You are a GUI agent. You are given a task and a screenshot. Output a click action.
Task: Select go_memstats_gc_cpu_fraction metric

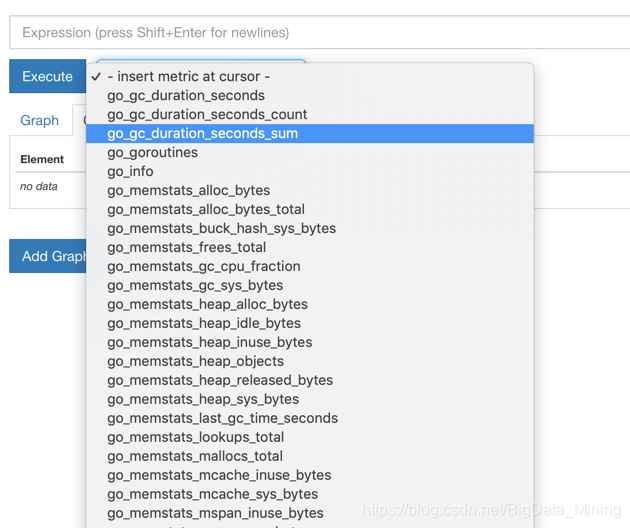click(310, 266)
